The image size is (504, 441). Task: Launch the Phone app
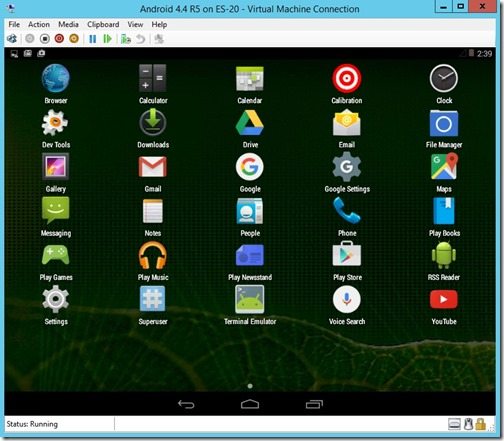click(x=347, y=210)
